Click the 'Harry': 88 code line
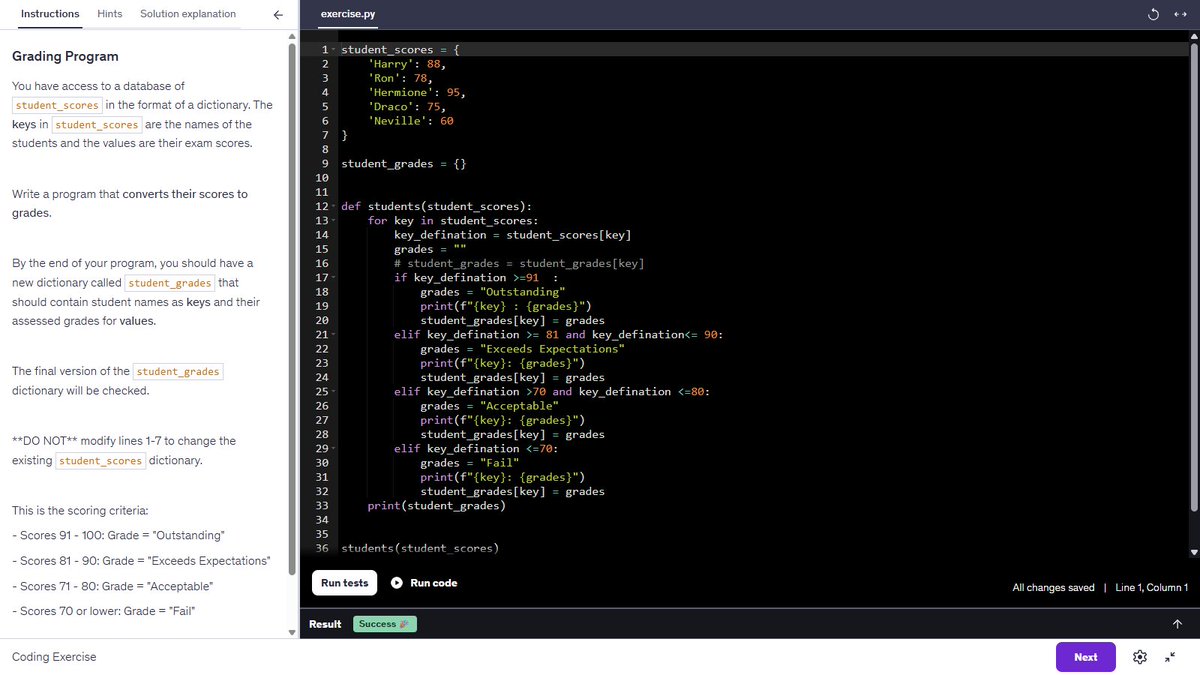Image resolution: width=1200 pixels, height=675 pixels. [407, 64]
